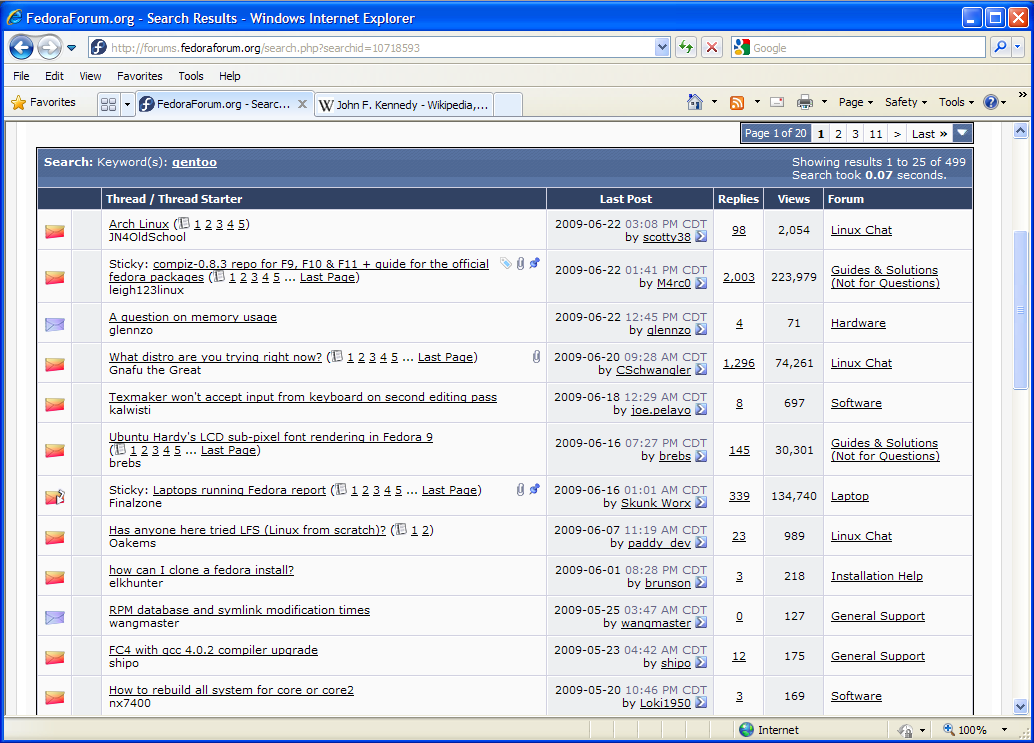Viewport: 1034px width, 743px height.
Task: Sort by the Views column header
Action: [793, 199]
